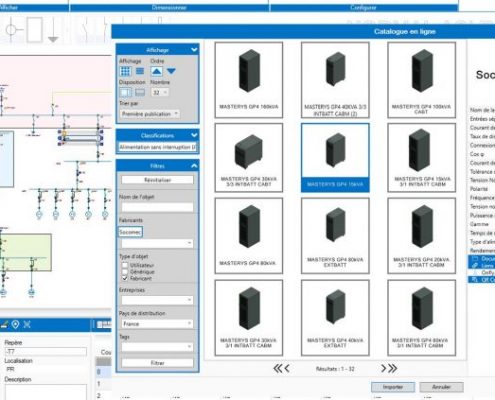The image size is (495, 400).
Task: Select the earth arrow symbol in toolbar
Action: click(53, 31)
